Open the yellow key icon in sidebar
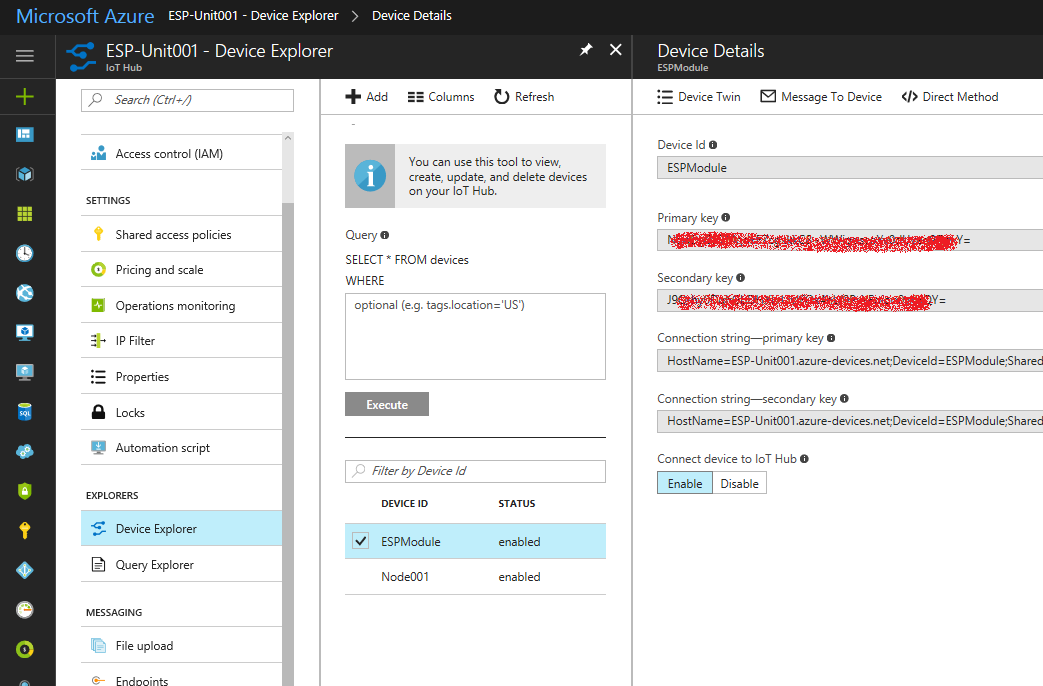This screenshot has width=1043, height=686. 25,530
